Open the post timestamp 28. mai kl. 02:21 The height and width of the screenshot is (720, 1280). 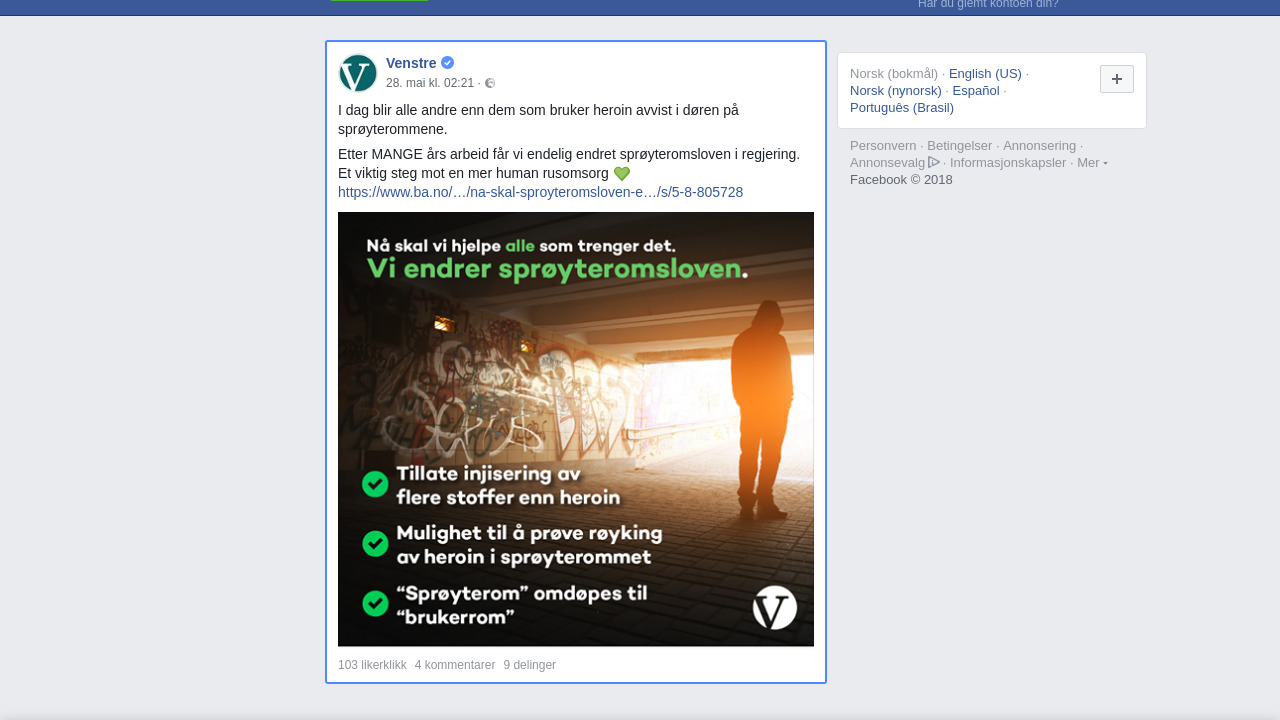[x=430, y=83]
